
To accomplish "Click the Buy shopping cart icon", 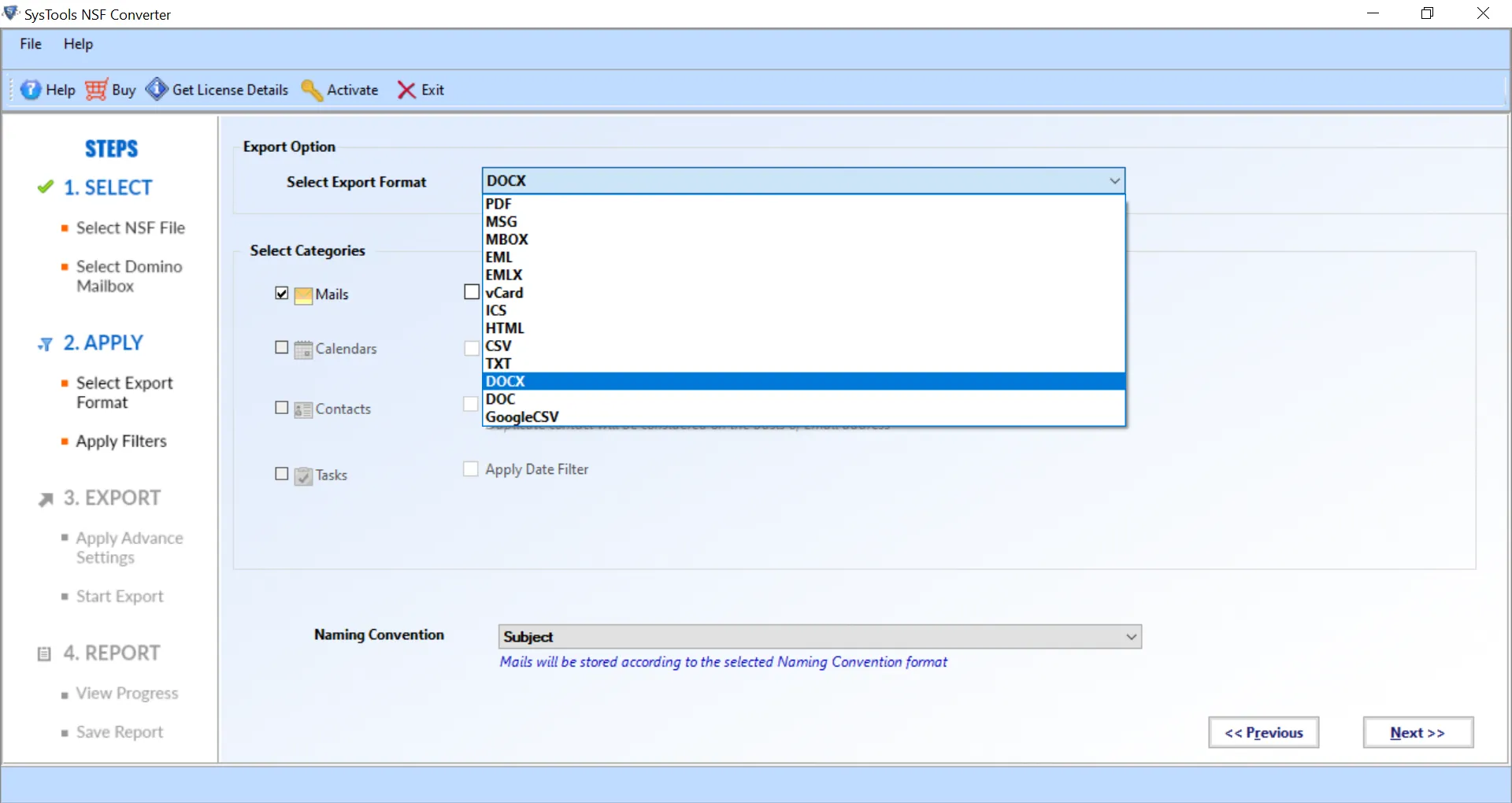I will 96,90.
